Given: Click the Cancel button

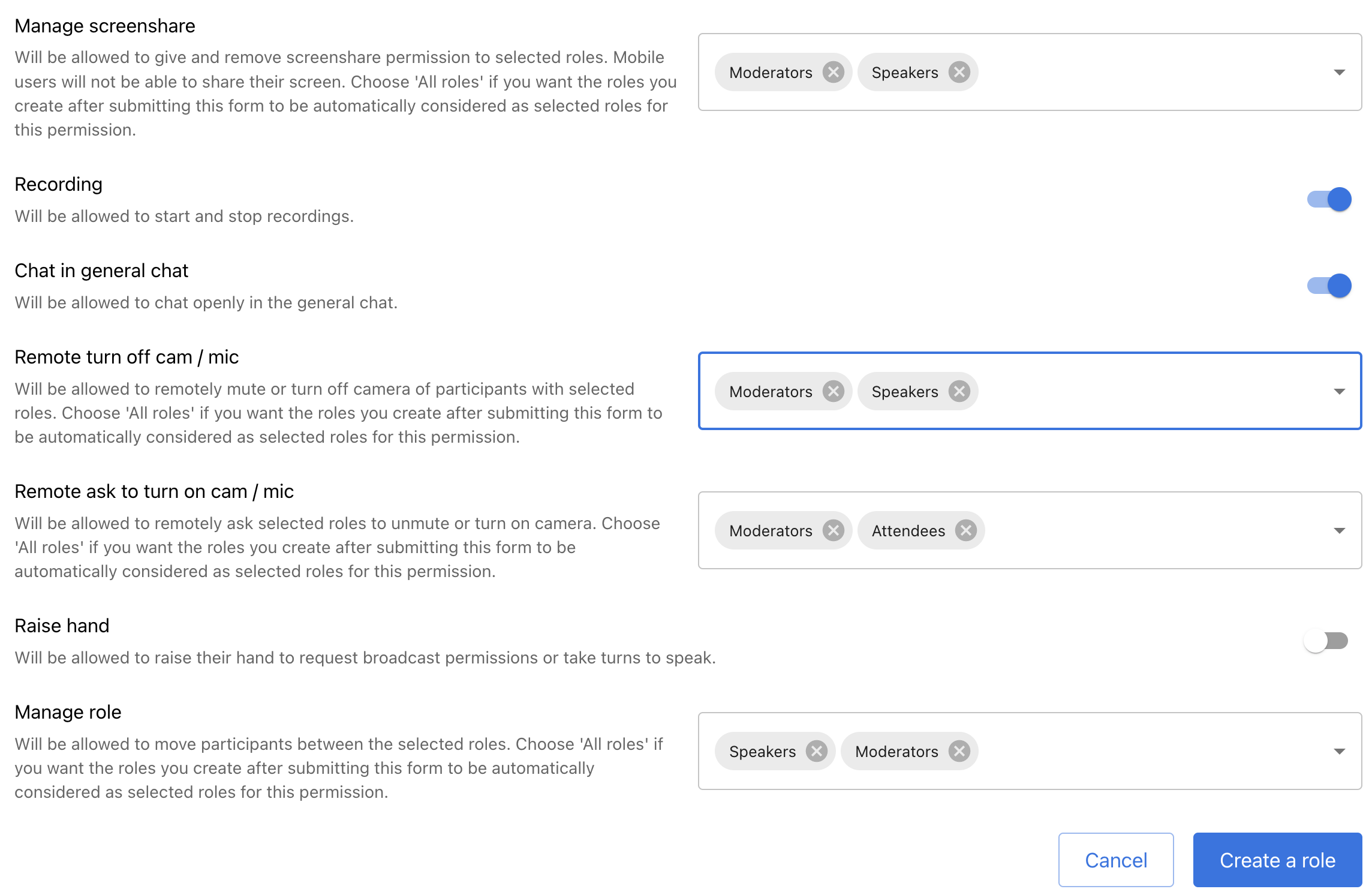Looking at the screenshot, I should 1115,860.
